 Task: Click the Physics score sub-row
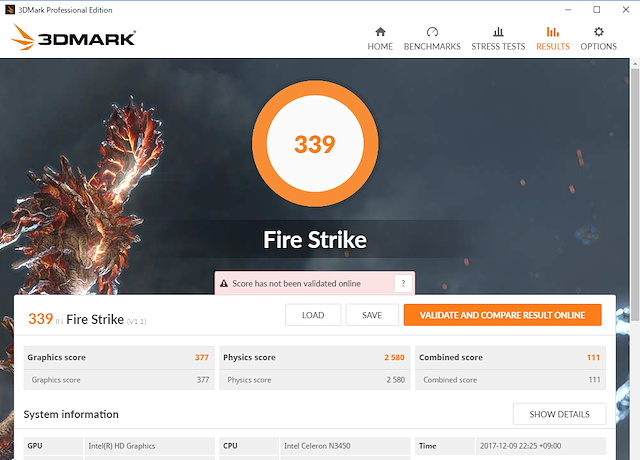(x=315, y=380)
